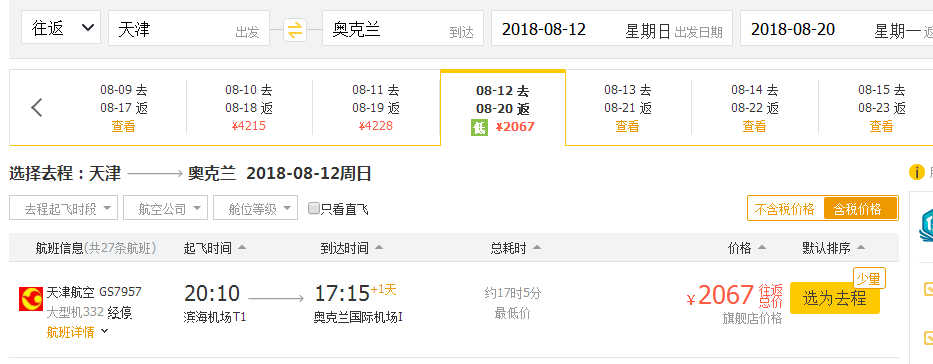Sort by arrival time arrow

379,248
